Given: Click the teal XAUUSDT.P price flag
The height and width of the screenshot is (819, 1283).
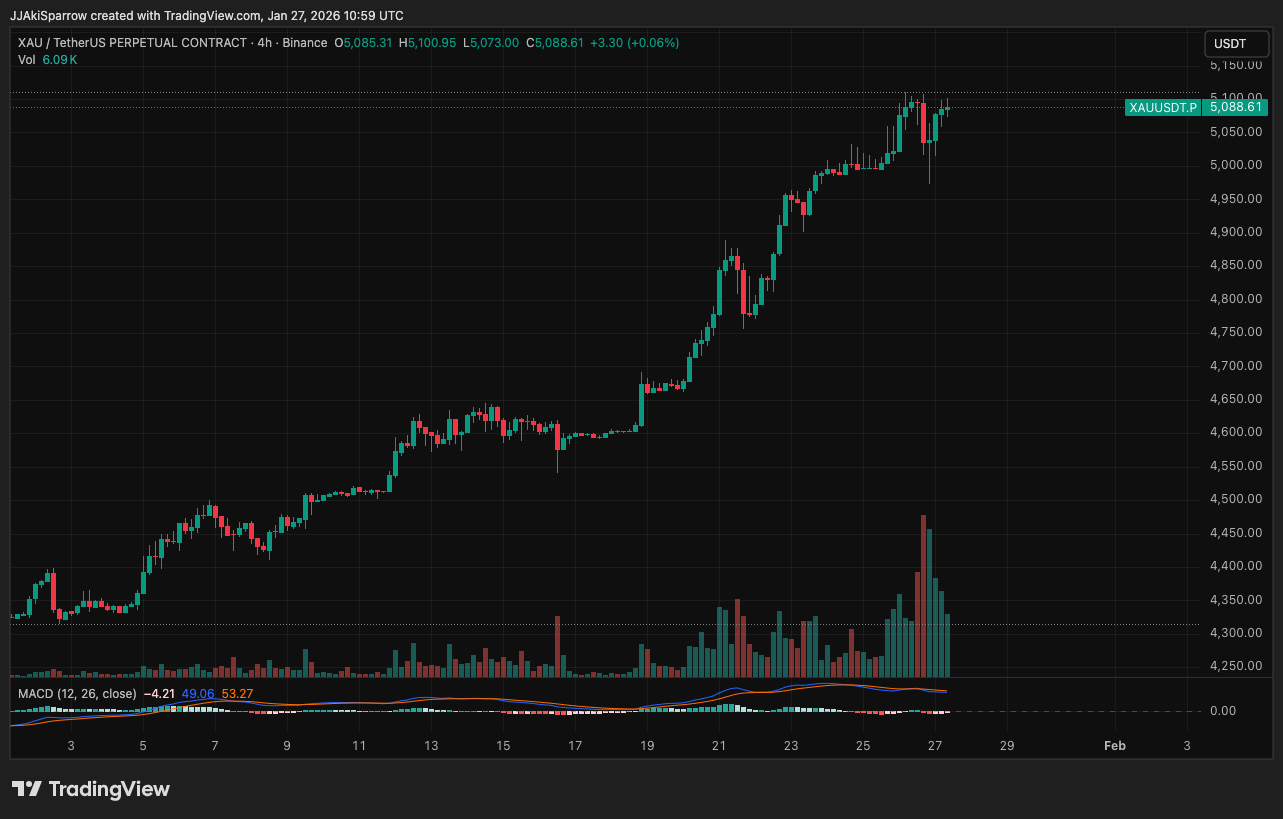Looking at the screenshot, I should click(1163, 108).
